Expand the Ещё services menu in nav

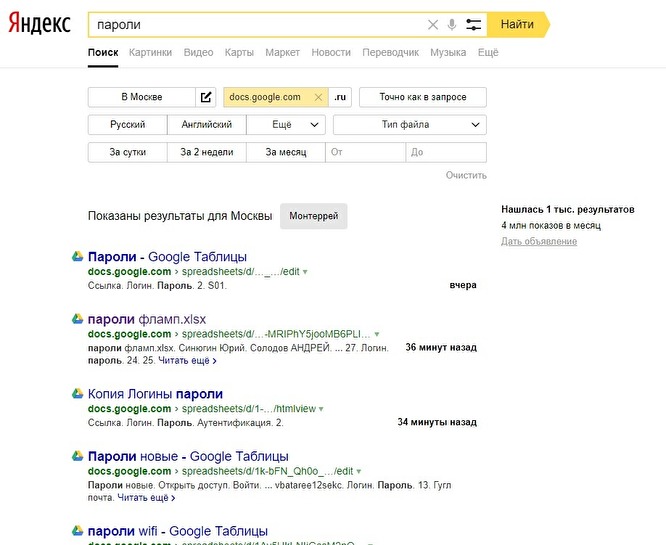point(488,52)
